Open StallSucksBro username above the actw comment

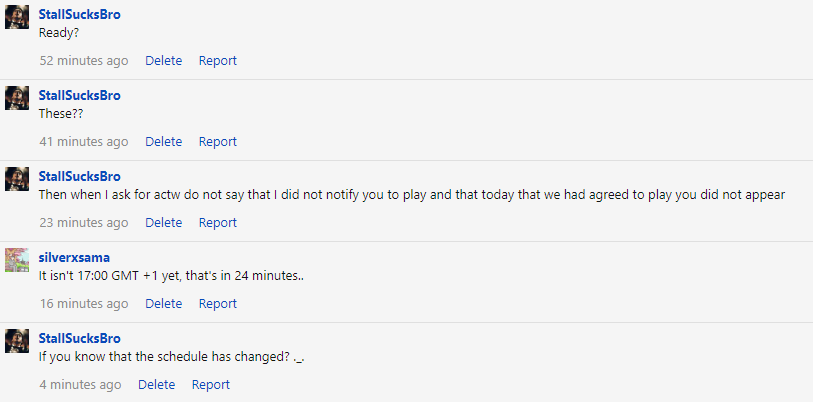[x=79, y=176]
